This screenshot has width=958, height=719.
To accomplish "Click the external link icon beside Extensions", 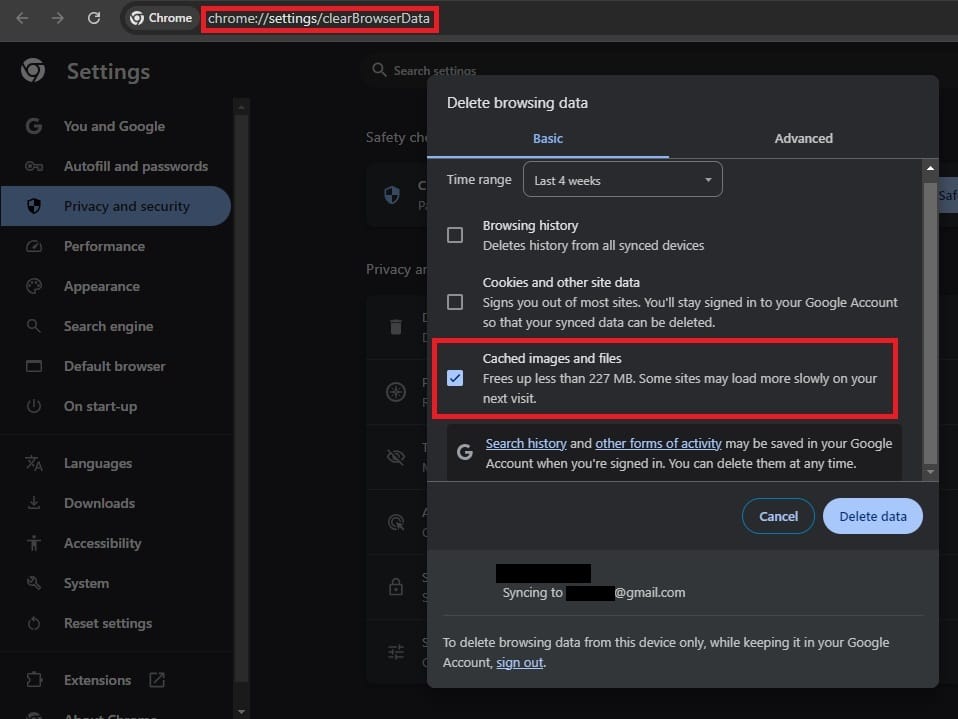I will [x=157, y=680].
